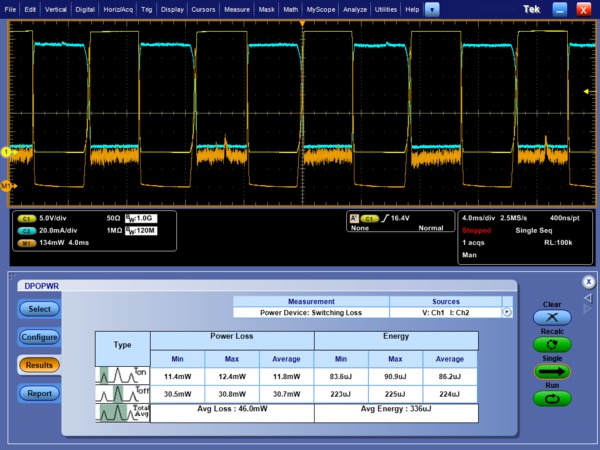
Task: Select the C2 channel badge
Action: 26,229
